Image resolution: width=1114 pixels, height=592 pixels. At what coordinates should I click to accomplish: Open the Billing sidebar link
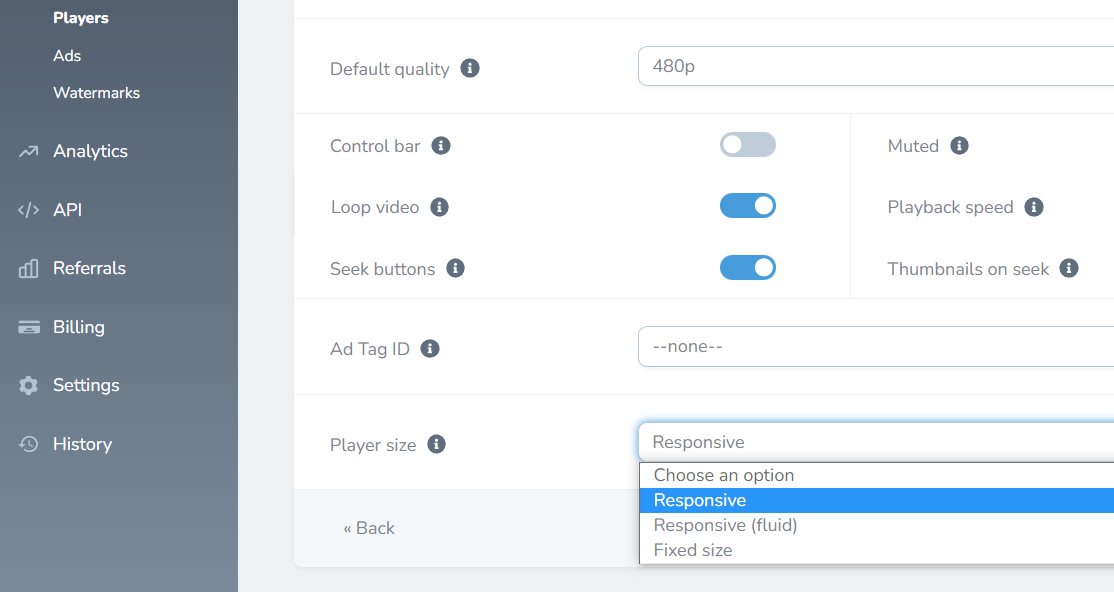click(79, 327)
